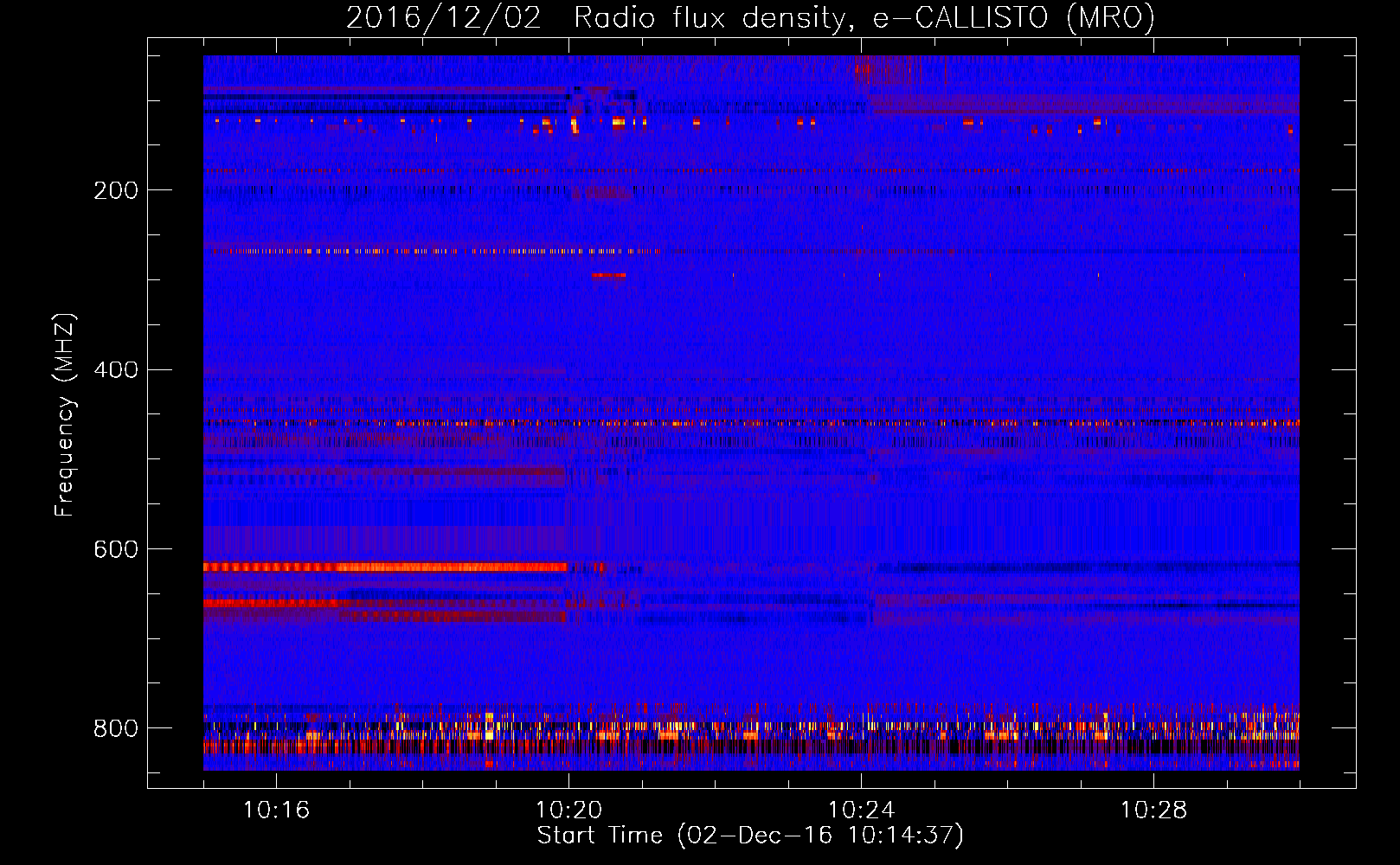Click the 10:20 time tick label

click(x=568, y=811)
